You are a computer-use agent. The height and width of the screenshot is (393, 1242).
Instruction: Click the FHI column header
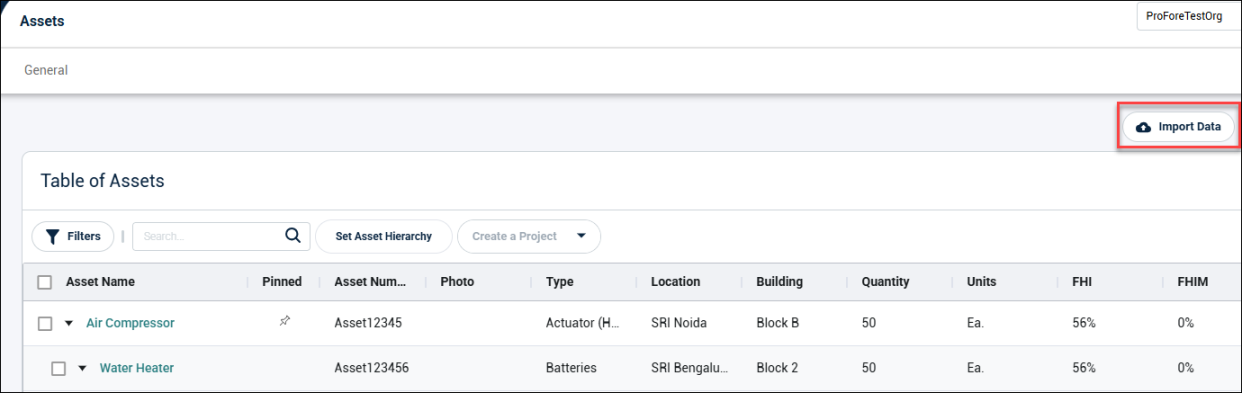(1082, 282)
